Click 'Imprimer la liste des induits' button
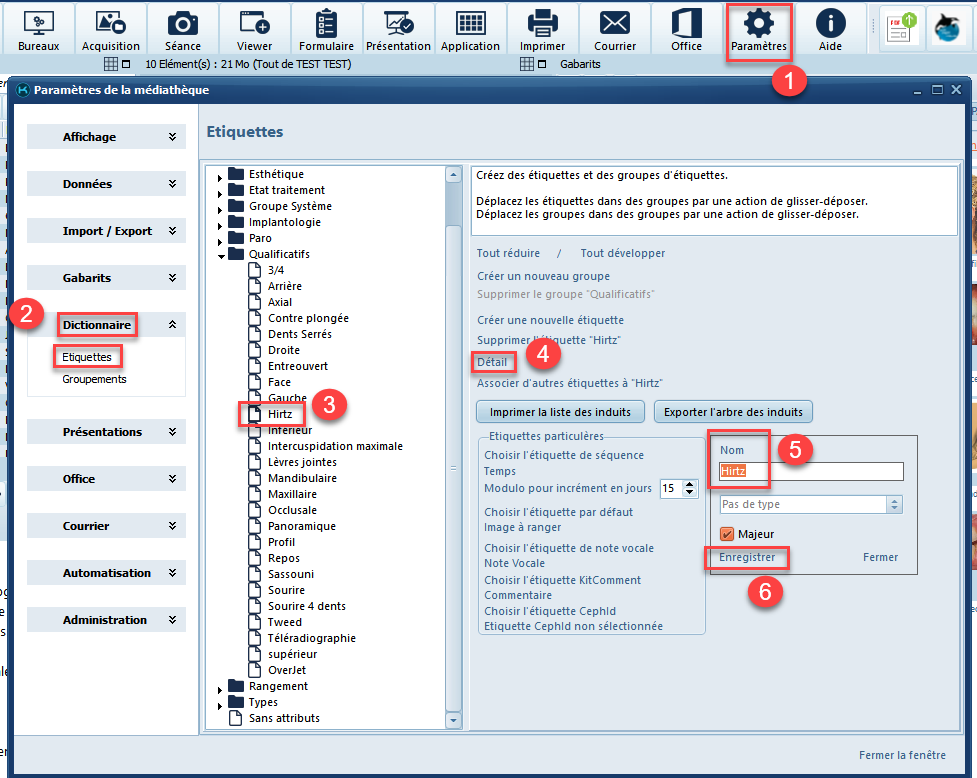The height and width of the screenshot is (778, 977). tap(560, 412)
